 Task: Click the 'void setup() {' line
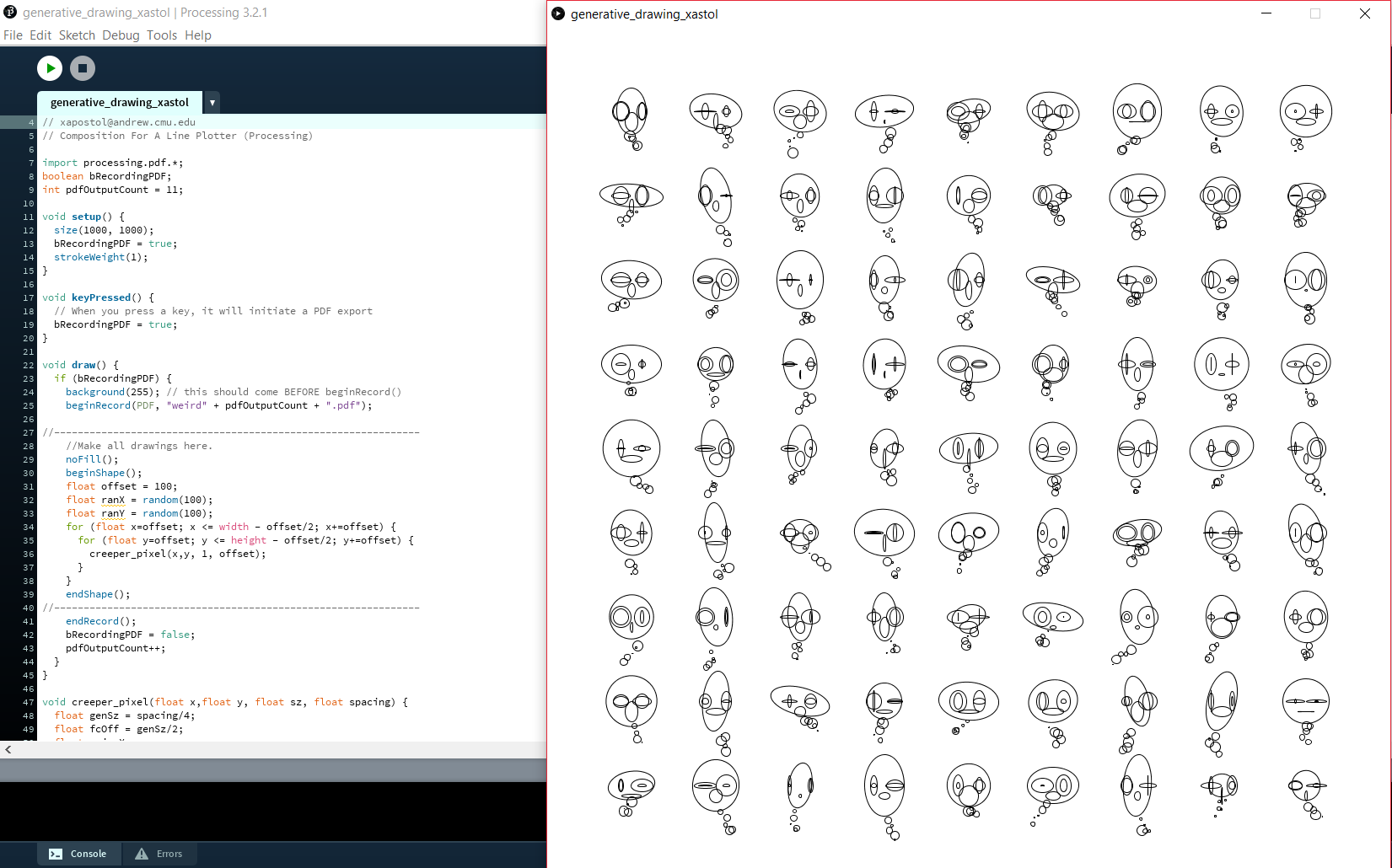pos(83,217)
